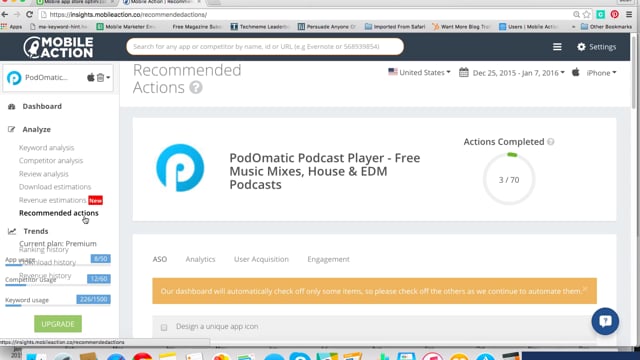The width and height of the screenshot is (640, 360).
Task: Bookmark page with star icon
Action: click(587, 14)
